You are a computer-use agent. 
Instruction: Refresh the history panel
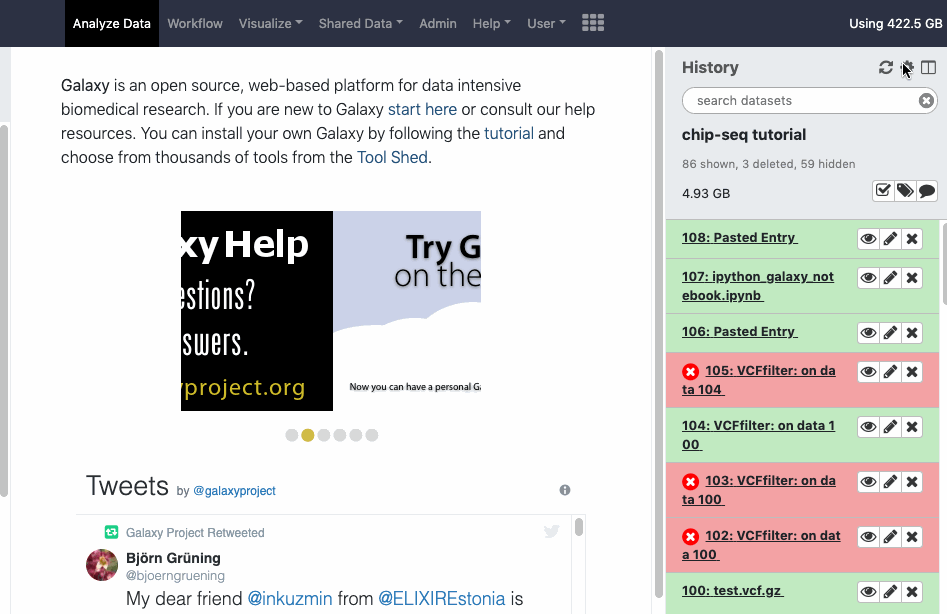885,68
